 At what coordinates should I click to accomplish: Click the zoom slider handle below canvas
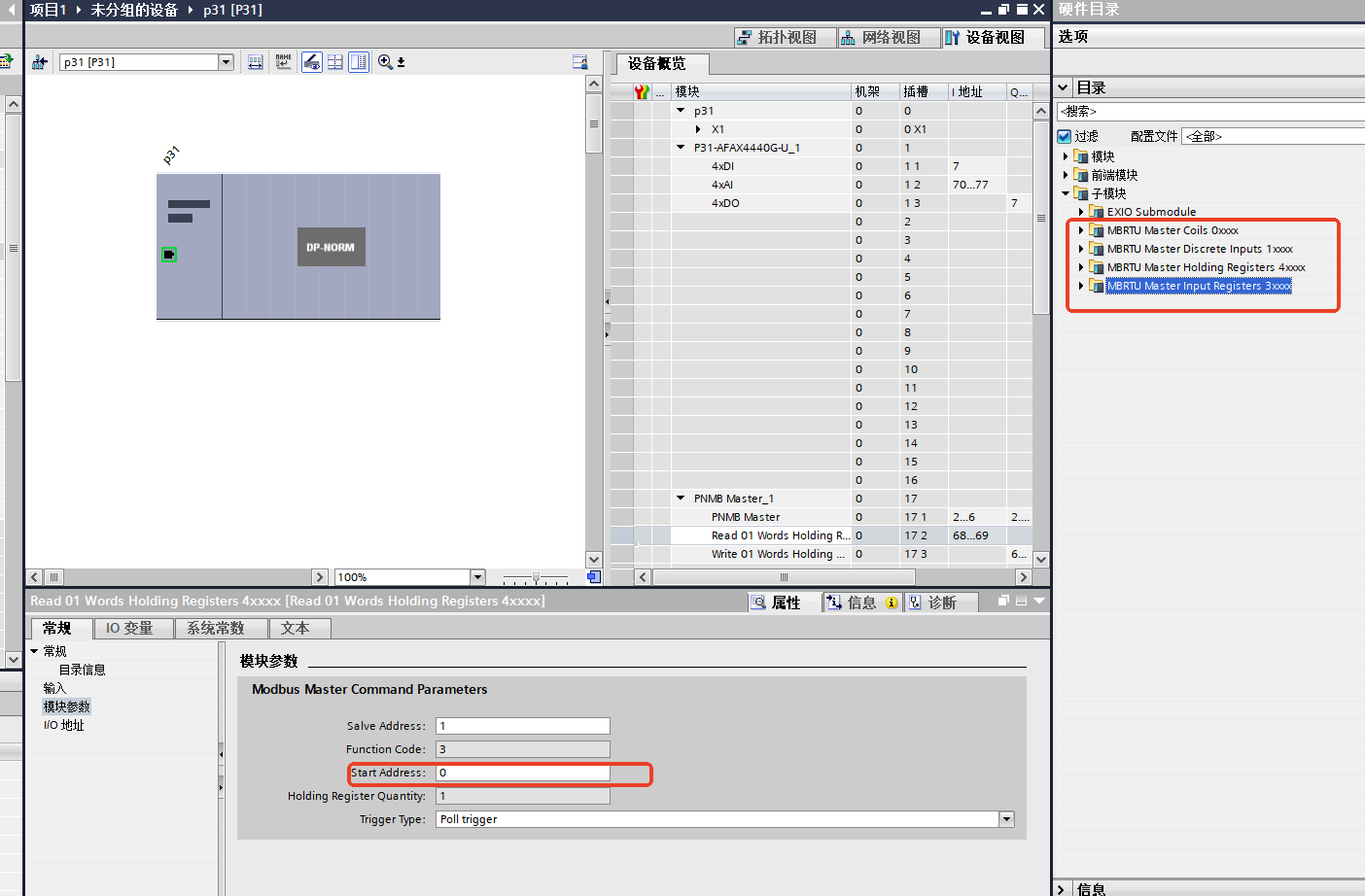[536, 577]
